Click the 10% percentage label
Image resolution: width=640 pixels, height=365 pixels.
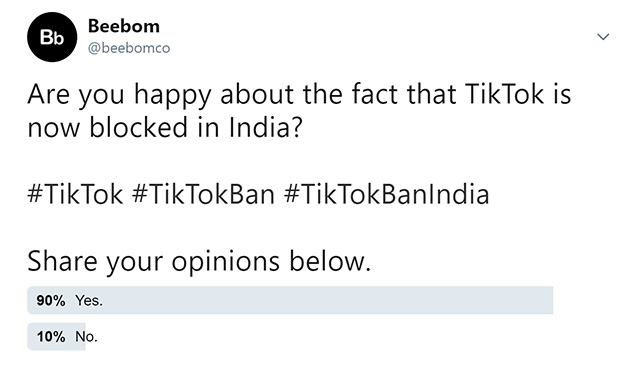point(51,337)
